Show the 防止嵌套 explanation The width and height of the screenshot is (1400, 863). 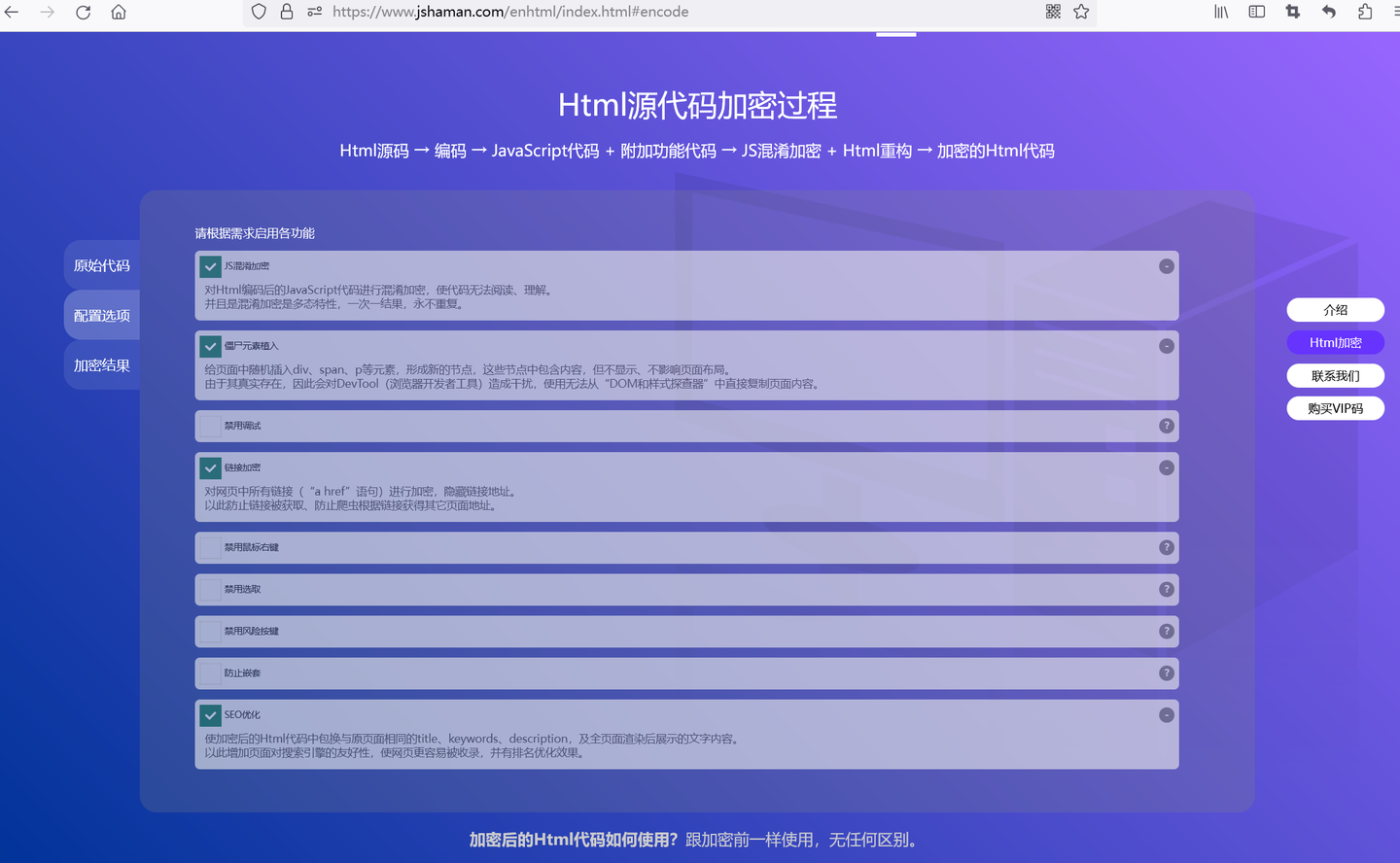point(1167,673)
